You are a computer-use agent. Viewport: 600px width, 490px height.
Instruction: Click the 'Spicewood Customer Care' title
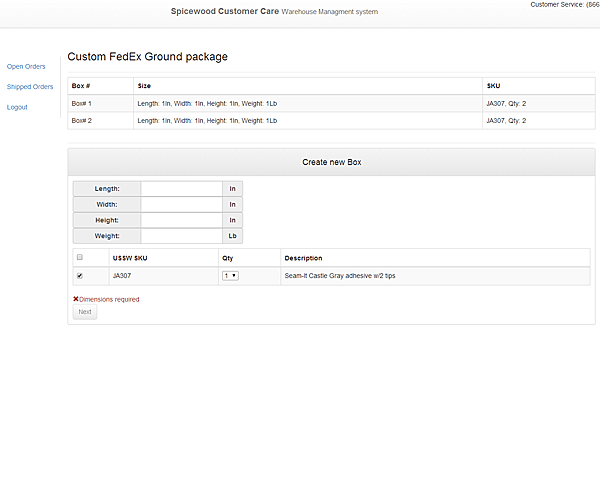pos(225,11)
